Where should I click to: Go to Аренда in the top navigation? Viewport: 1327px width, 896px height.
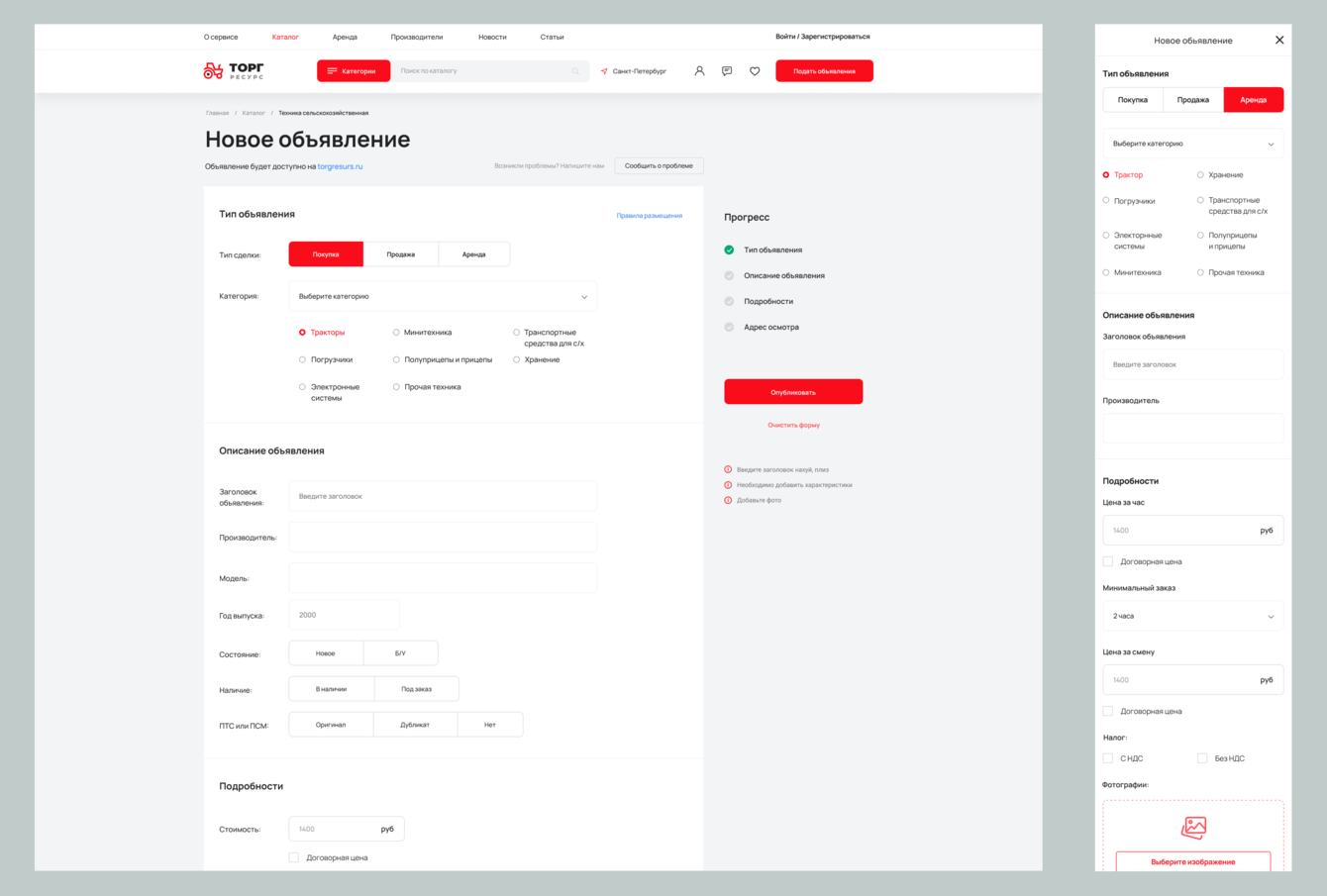pyautogui.click(x=345, y=37)
